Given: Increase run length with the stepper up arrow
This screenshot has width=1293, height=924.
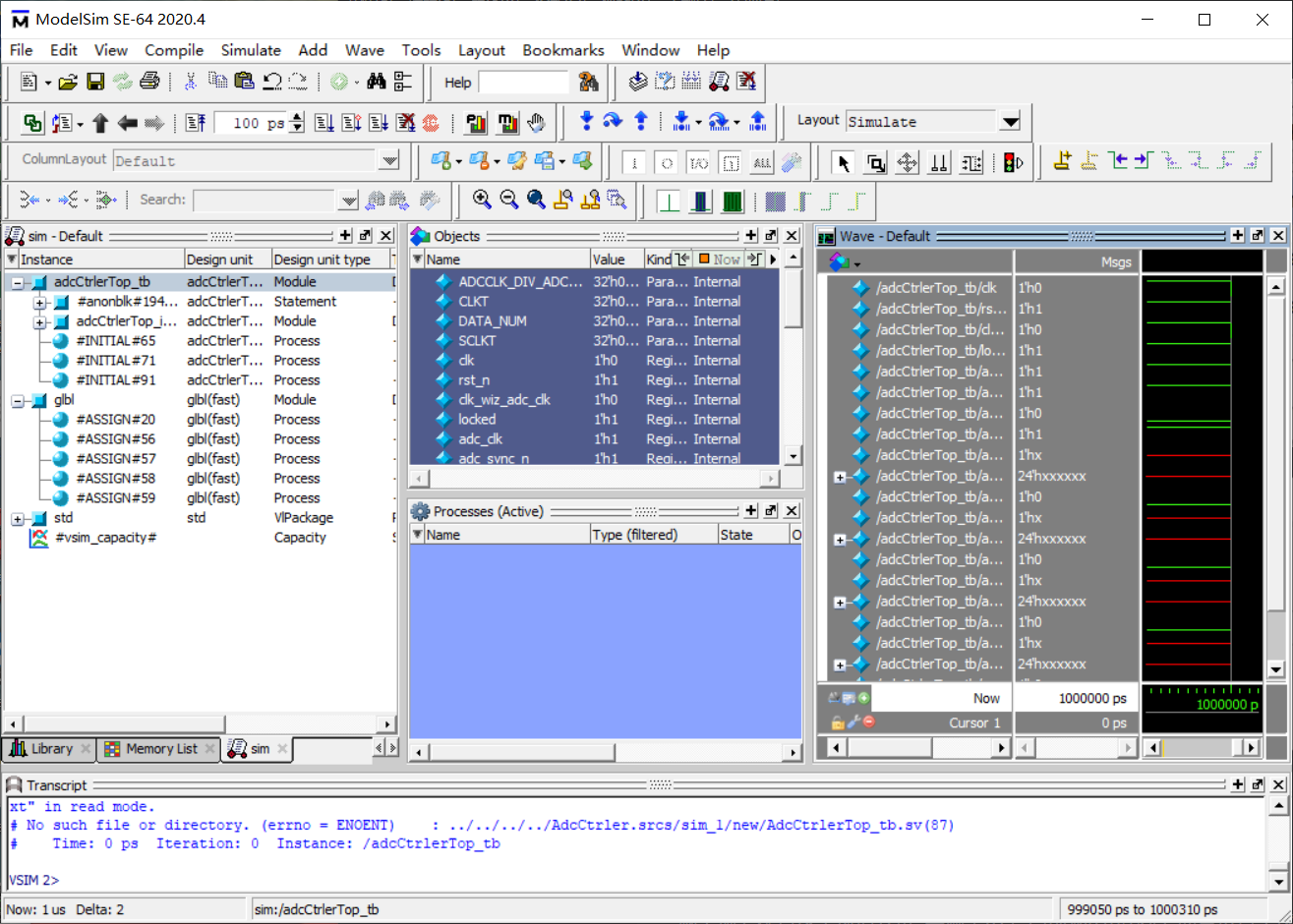Looking at the screenshot, I should click(x=299, y=117).
